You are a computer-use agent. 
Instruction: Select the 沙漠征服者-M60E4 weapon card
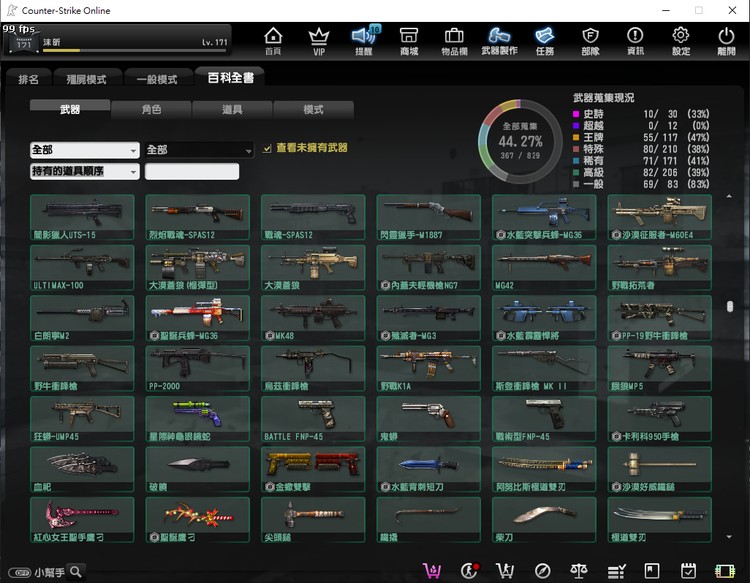click(660, 217)
